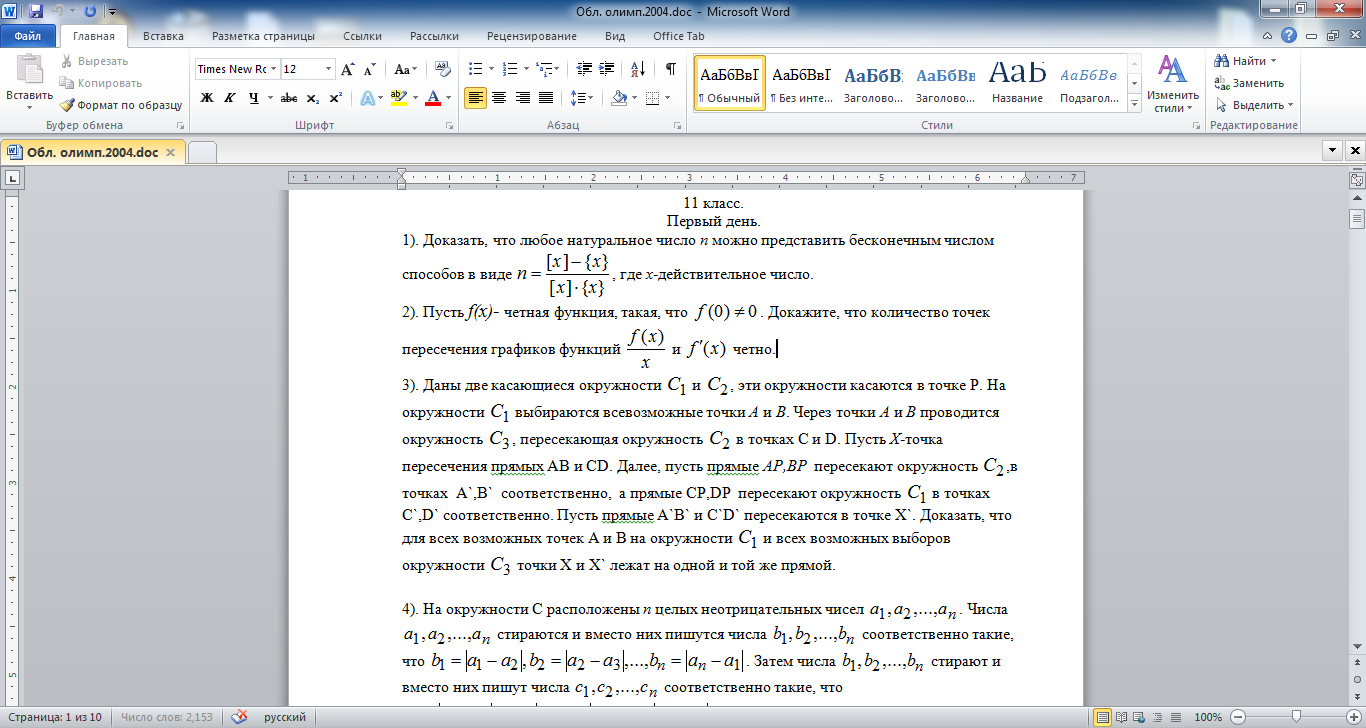Justify paragraph text
1366x728 pixels.
[x=545, y=98]
